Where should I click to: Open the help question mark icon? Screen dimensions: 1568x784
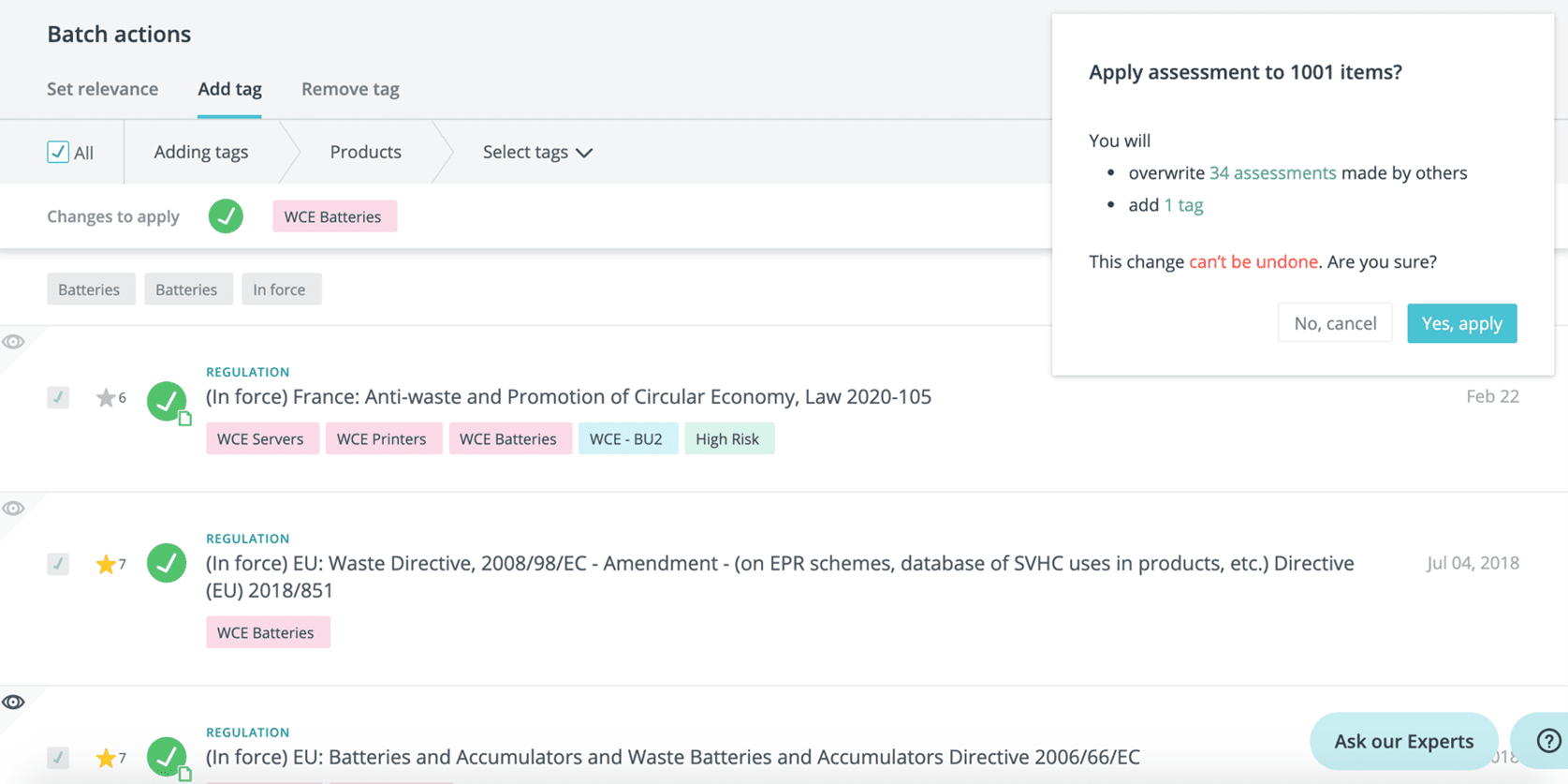pyautogui.click(x=1548, y=741)
